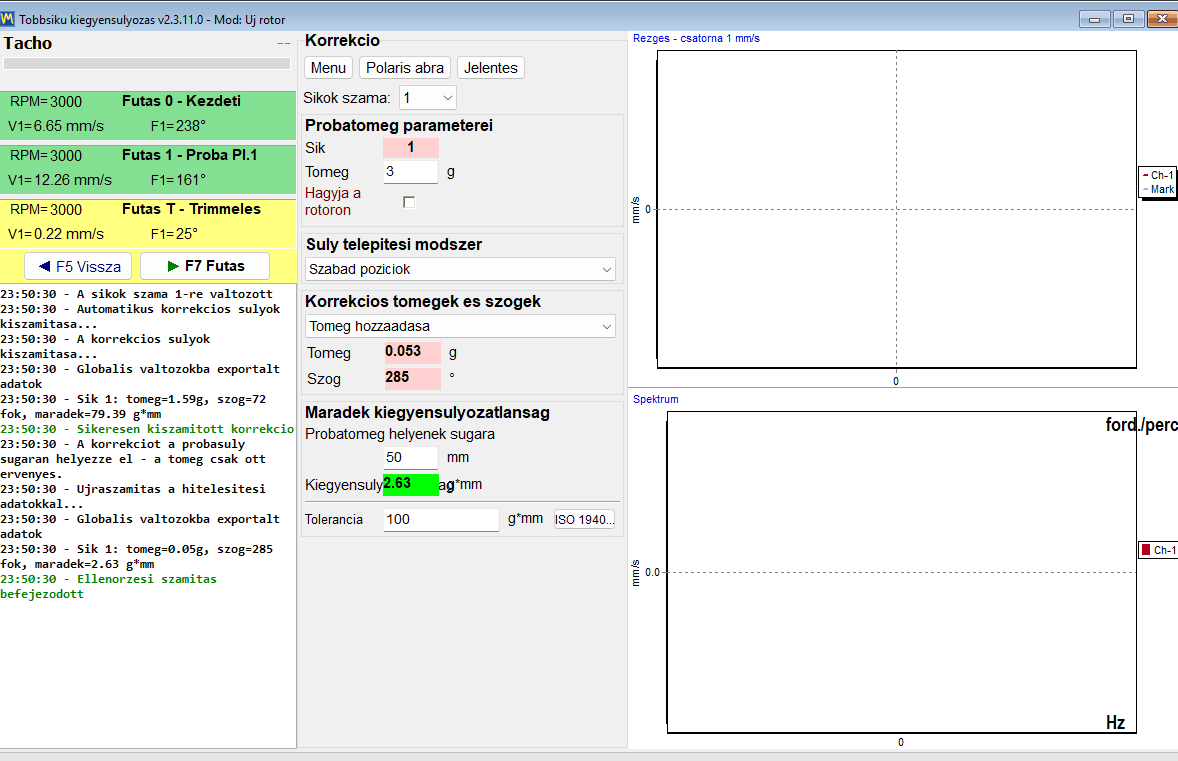The image size is (1178, 761).
Task: Click the Tolerancia input field
Action: click(x=441, y=519)
